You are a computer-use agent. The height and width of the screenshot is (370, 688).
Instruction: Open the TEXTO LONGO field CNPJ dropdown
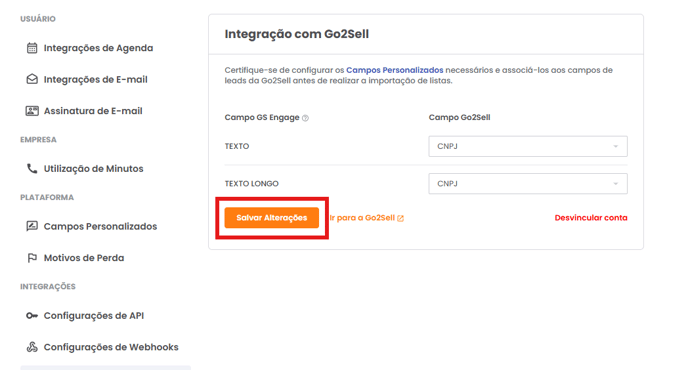(528, 183)
